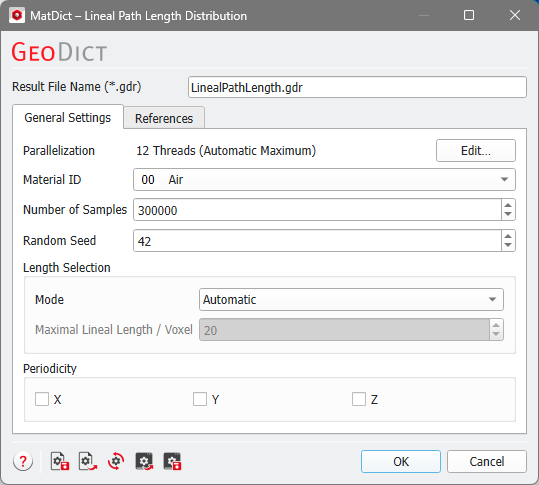Confirm with the OK button
Screen dimensions: 539x485
pos(401,461)
